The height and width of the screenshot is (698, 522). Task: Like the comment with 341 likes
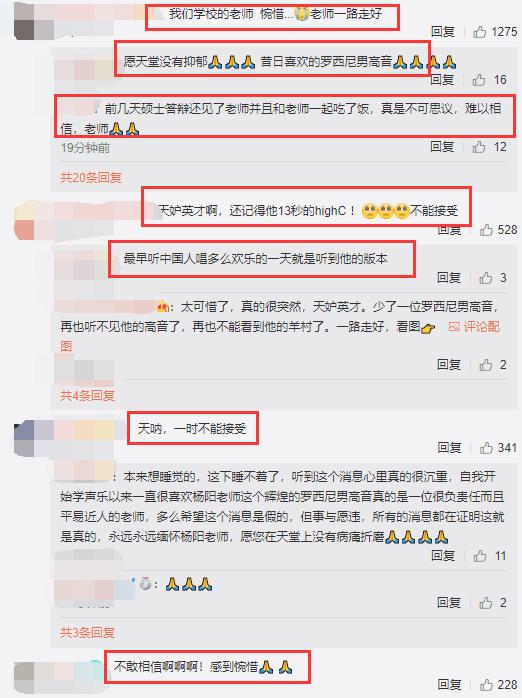point(486,447)
